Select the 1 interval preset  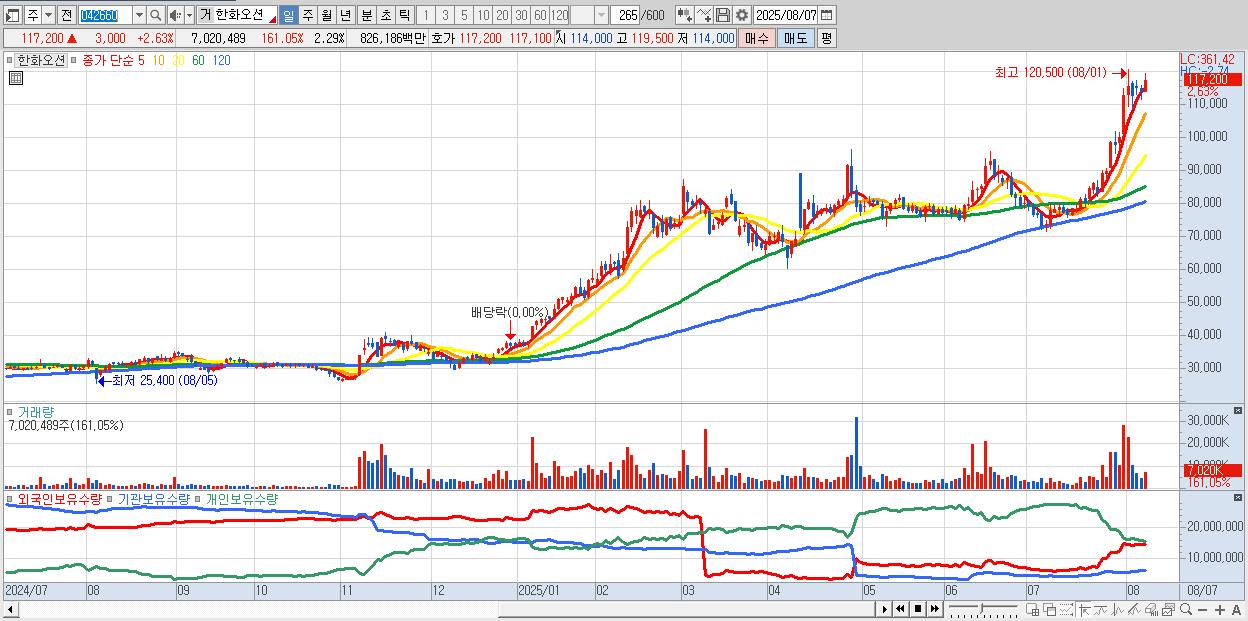[x=426, y=15]
